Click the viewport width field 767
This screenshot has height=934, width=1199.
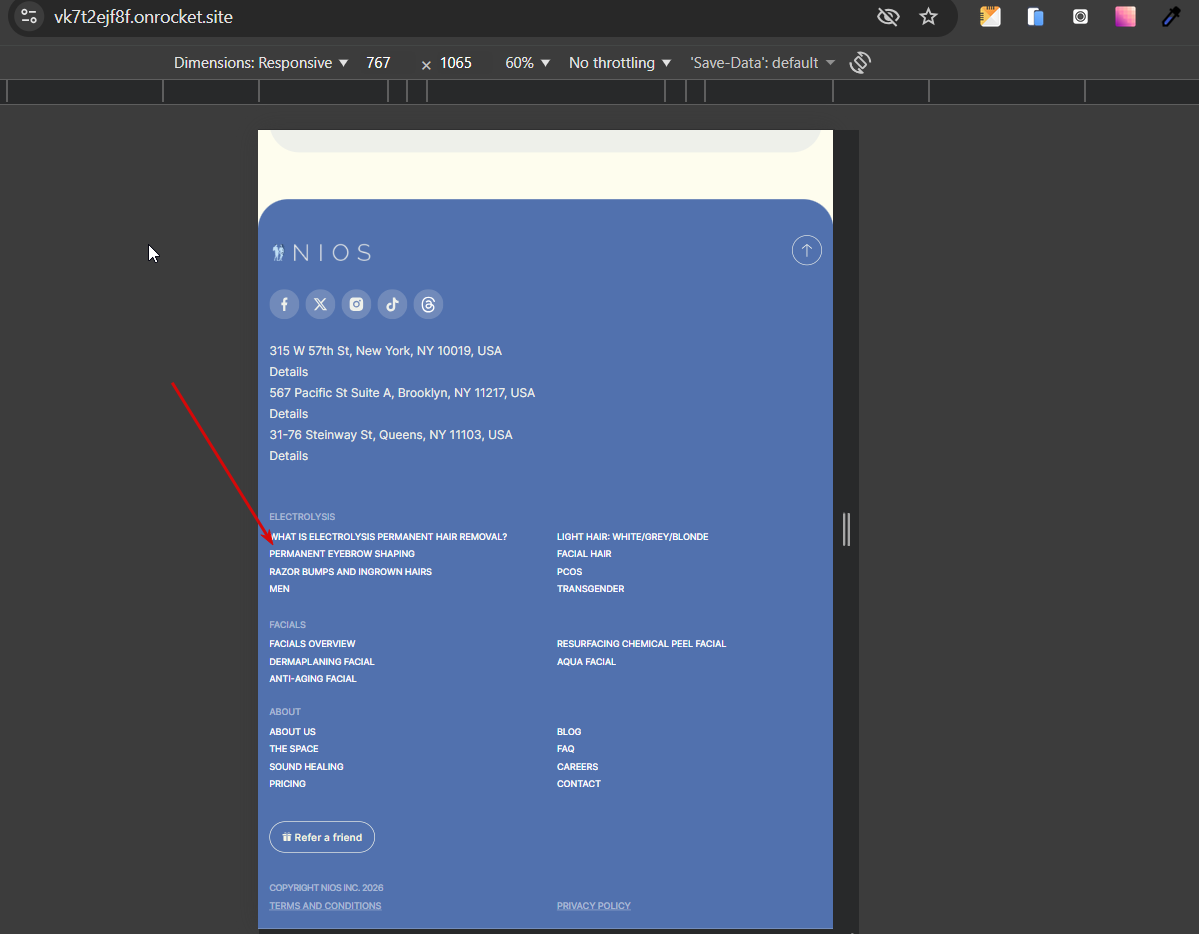click(x=379, y=63)
